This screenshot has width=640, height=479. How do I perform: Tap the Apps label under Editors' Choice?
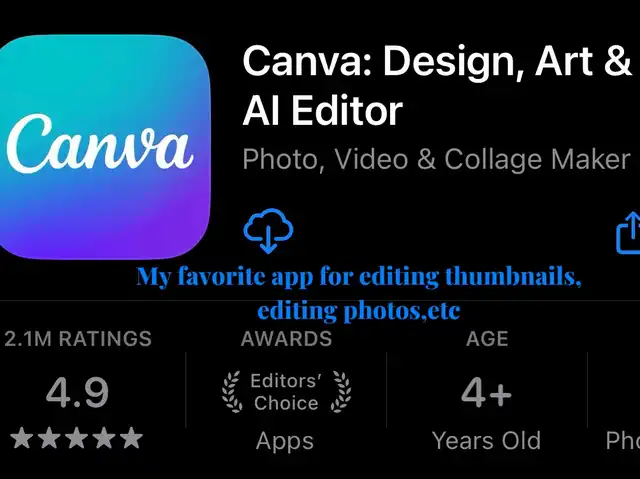285,441
